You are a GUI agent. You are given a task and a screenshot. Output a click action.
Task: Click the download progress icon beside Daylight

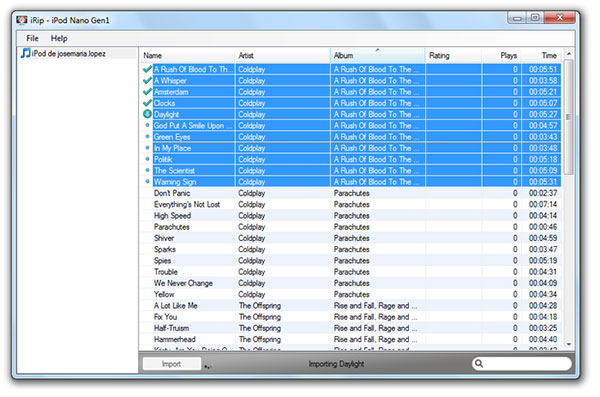[x=147, y=114]
